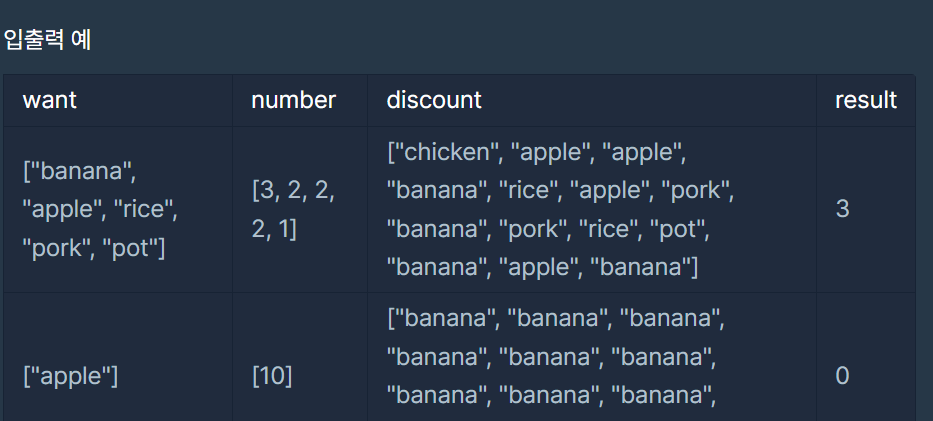
Task: Click the "2, 1]" line in number cell
Action: (274, 229)
